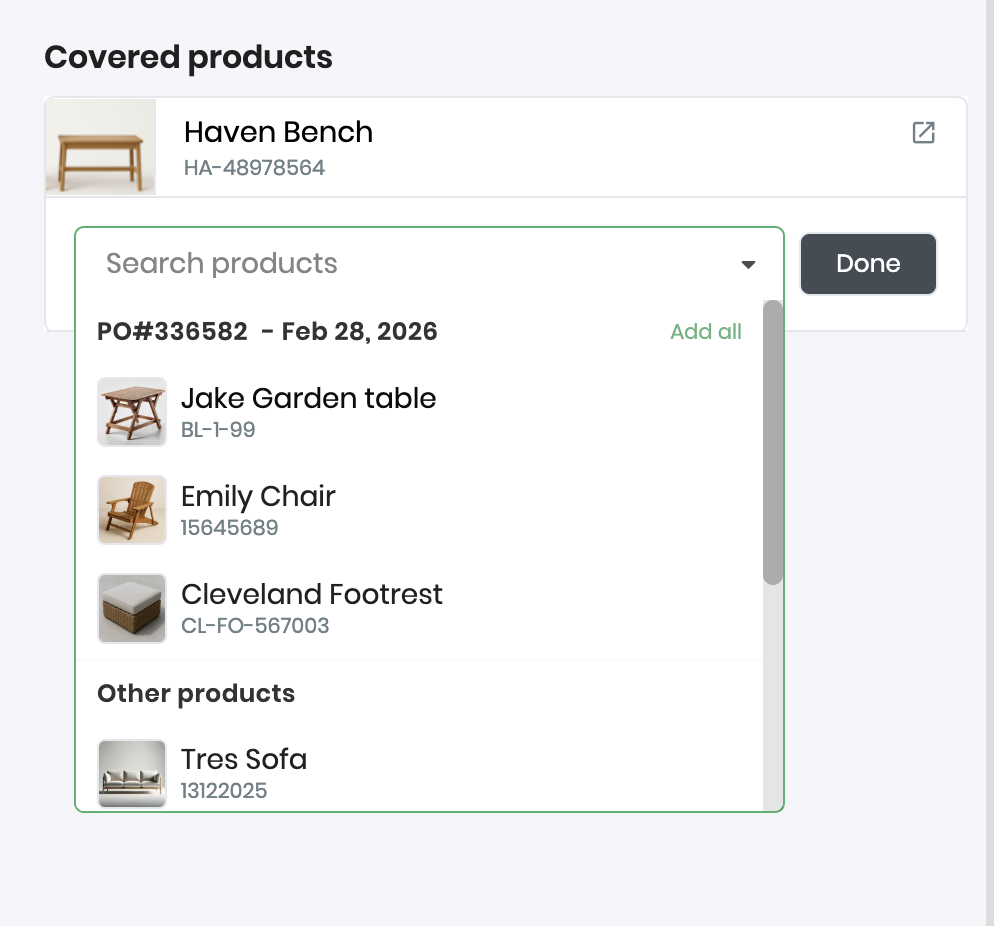The height and width of the screenshot is (926, 994).
Task: Click the Haven Bench product name
Action: point(278,132)
